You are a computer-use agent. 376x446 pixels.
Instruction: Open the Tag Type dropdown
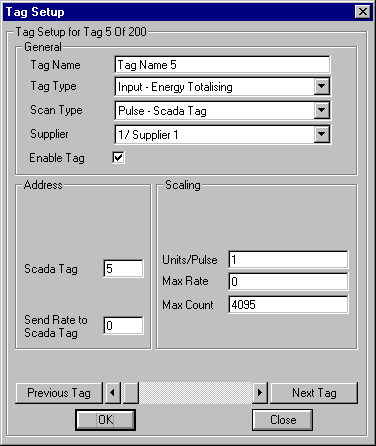(x=322, y=86)
